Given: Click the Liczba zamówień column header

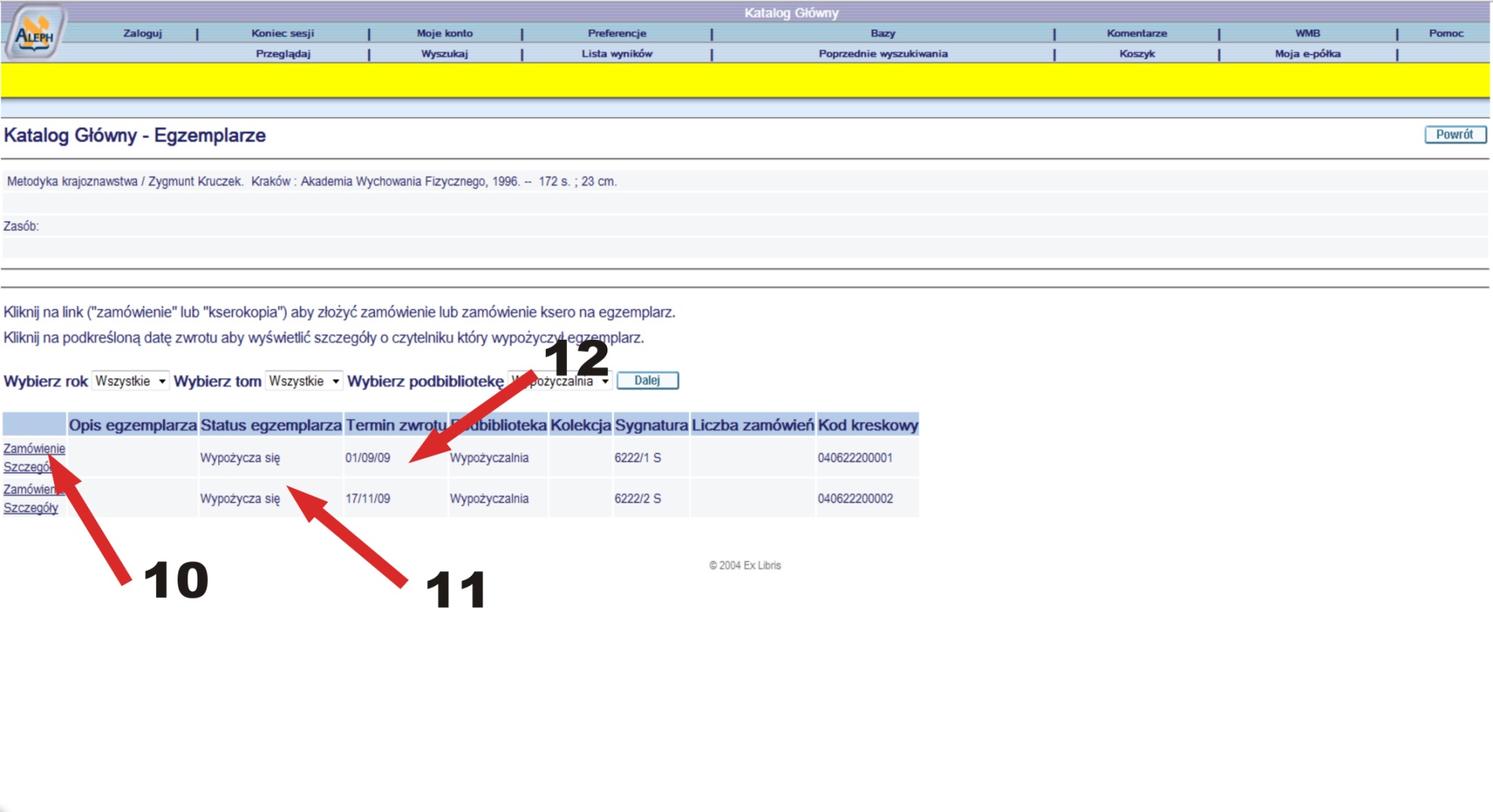Looking at the screenshot, I should point(752,424).
